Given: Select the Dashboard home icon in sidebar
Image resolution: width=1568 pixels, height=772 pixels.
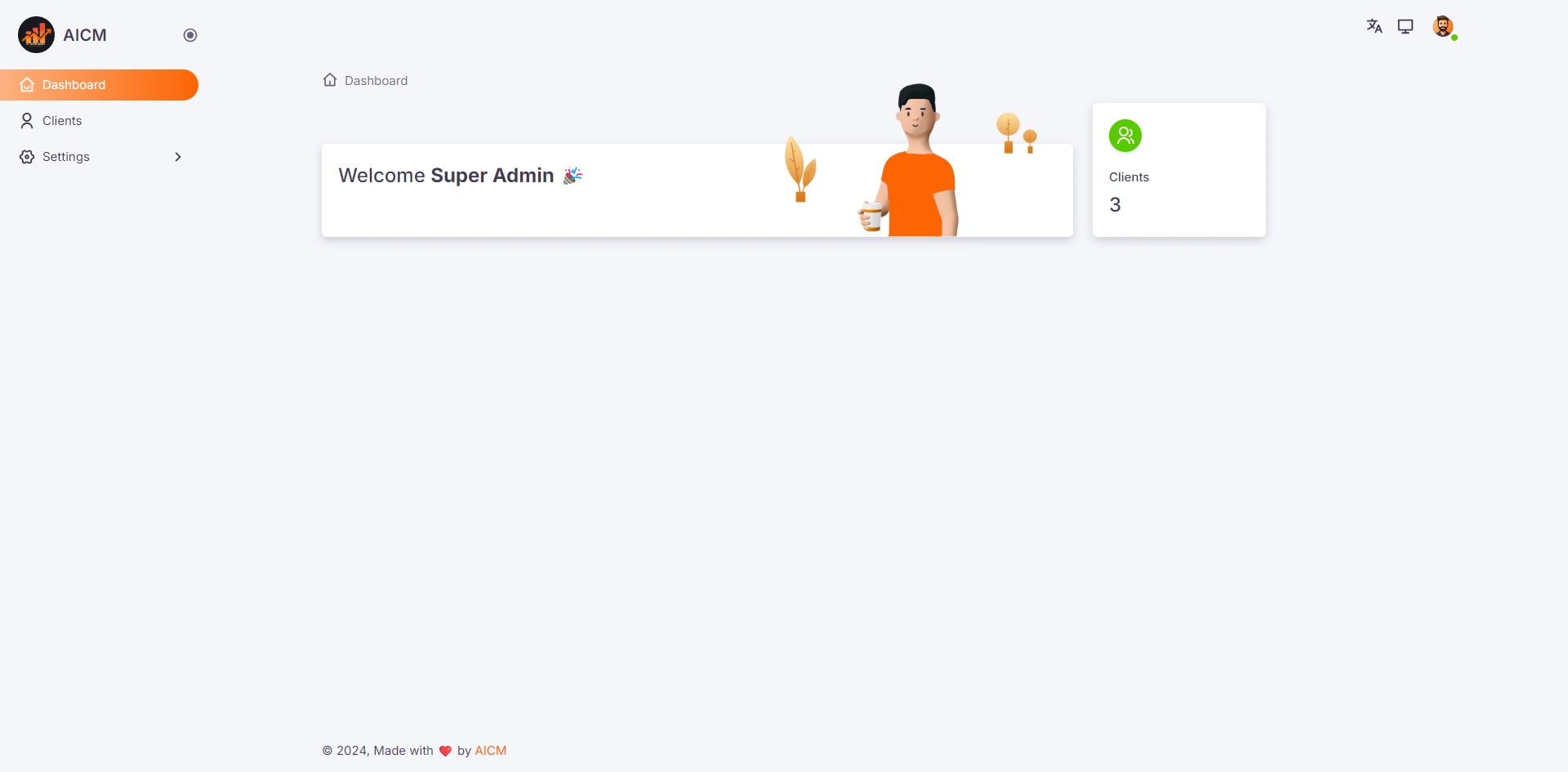Looking at the screenshot, I should point(27,85).
